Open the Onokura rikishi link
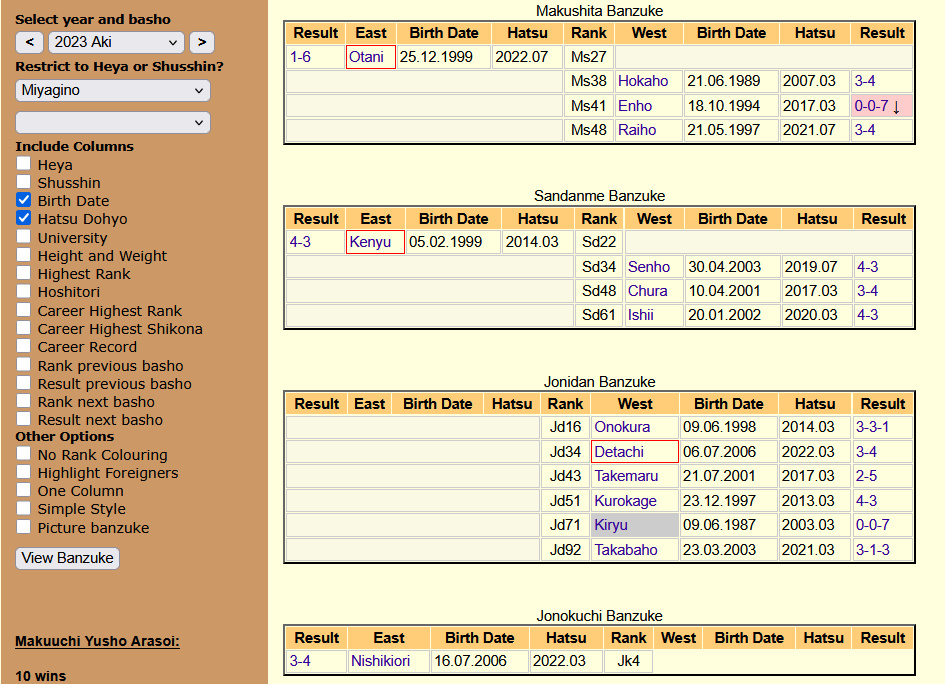The width and height of the screenshot is (945, 684). tap(622, 427)
